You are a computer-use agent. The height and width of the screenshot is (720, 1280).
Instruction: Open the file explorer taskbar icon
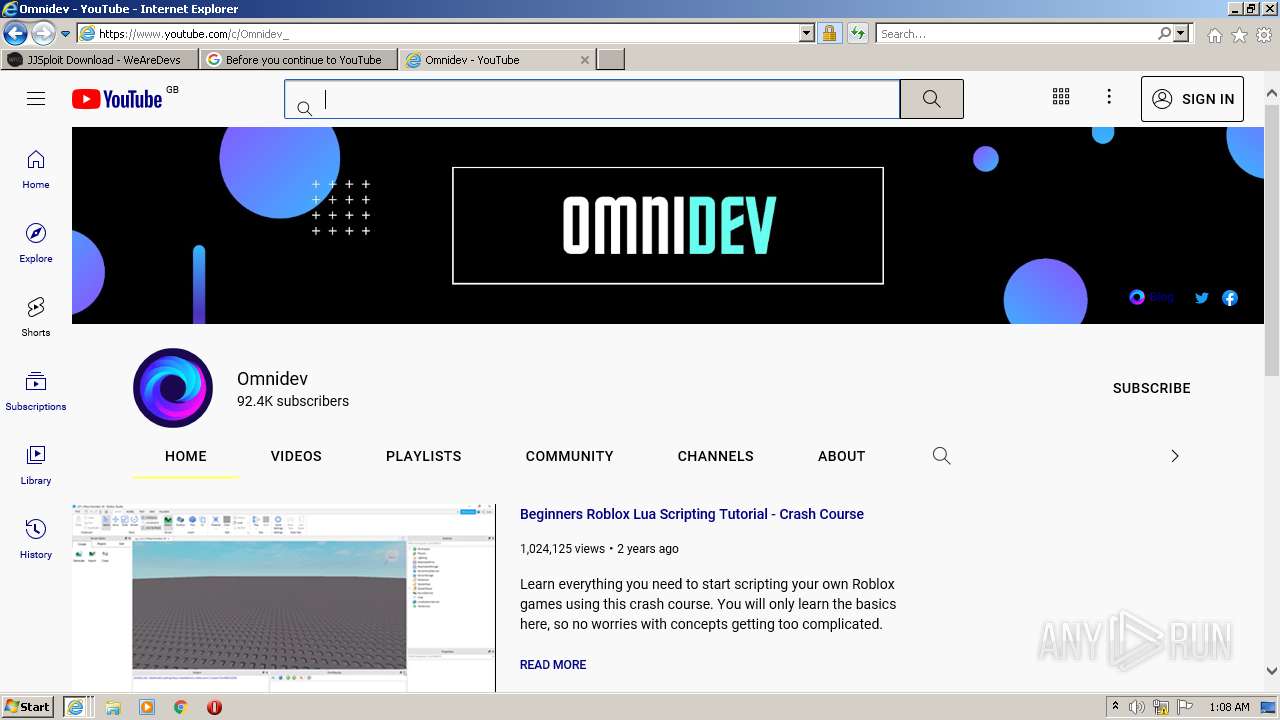pos(113,707)
